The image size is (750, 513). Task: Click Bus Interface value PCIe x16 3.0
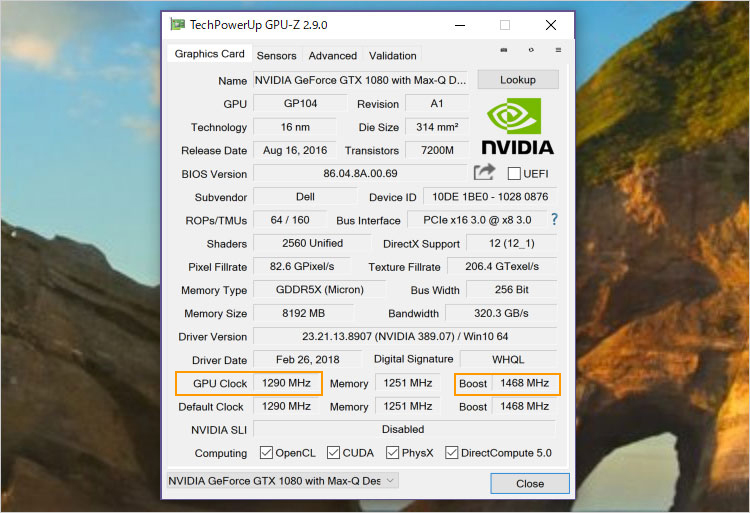coord(477,220)
